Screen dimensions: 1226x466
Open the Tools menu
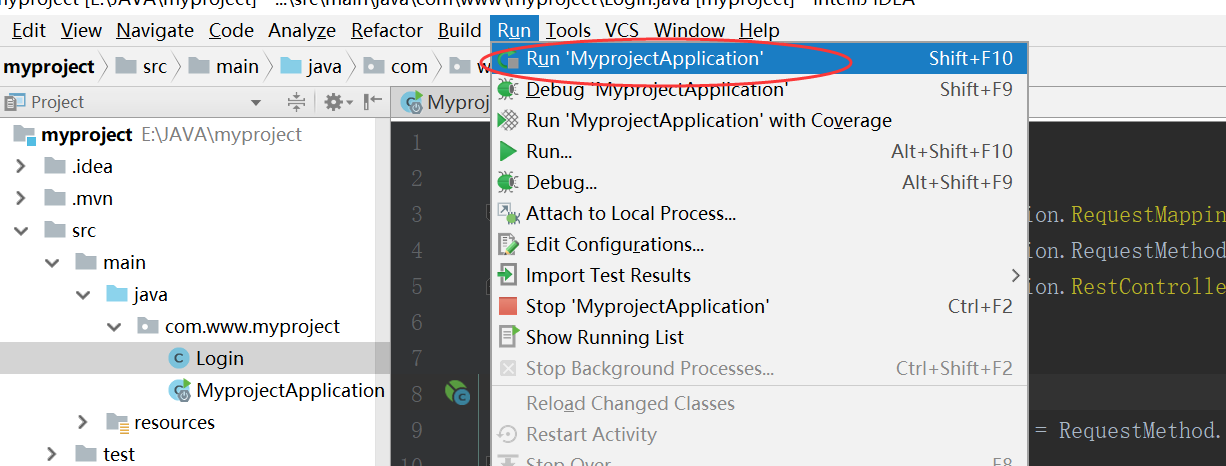[568, 30]
